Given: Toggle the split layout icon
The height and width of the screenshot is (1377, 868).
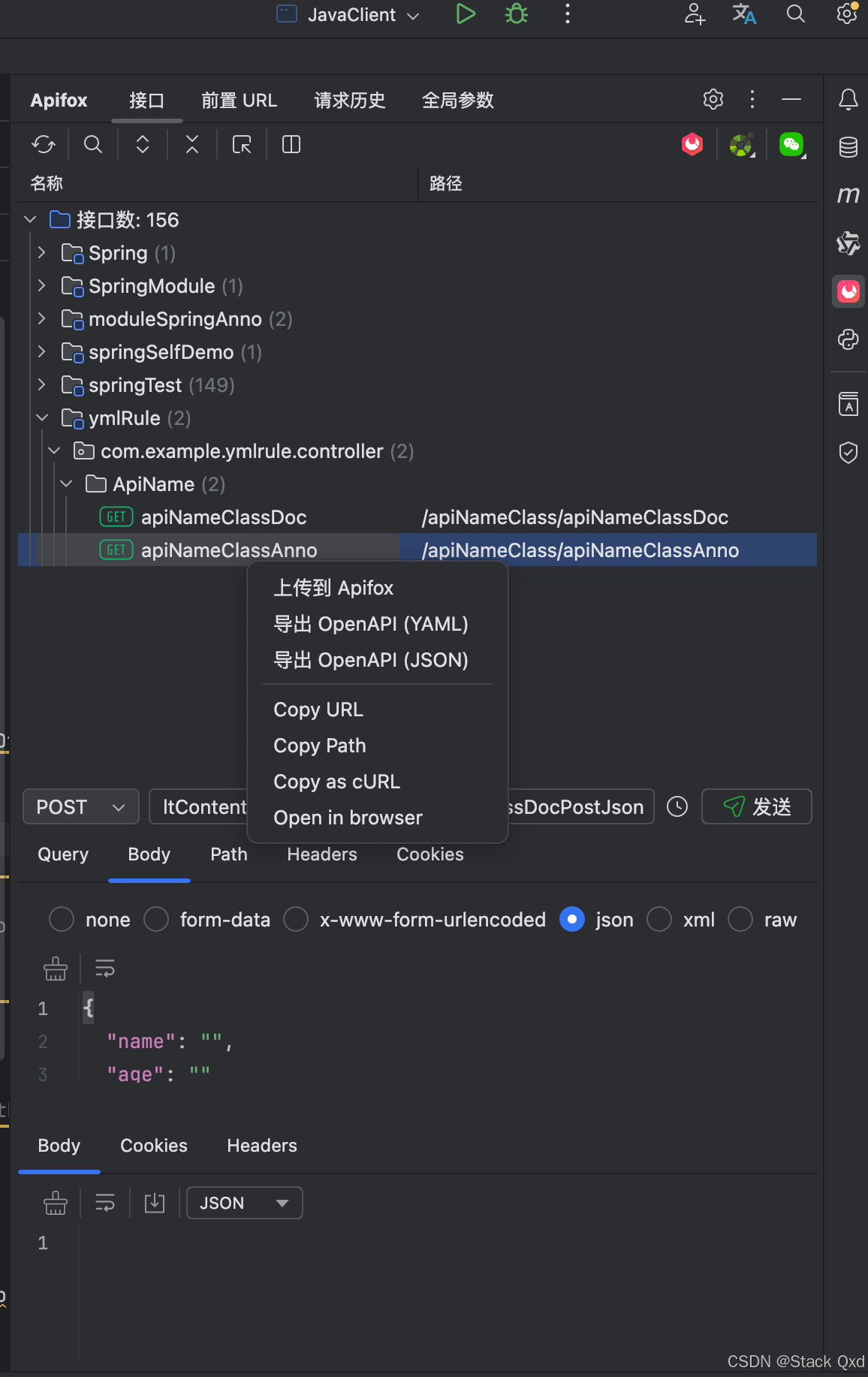Looking at the screenshot, I should [291, 144].
